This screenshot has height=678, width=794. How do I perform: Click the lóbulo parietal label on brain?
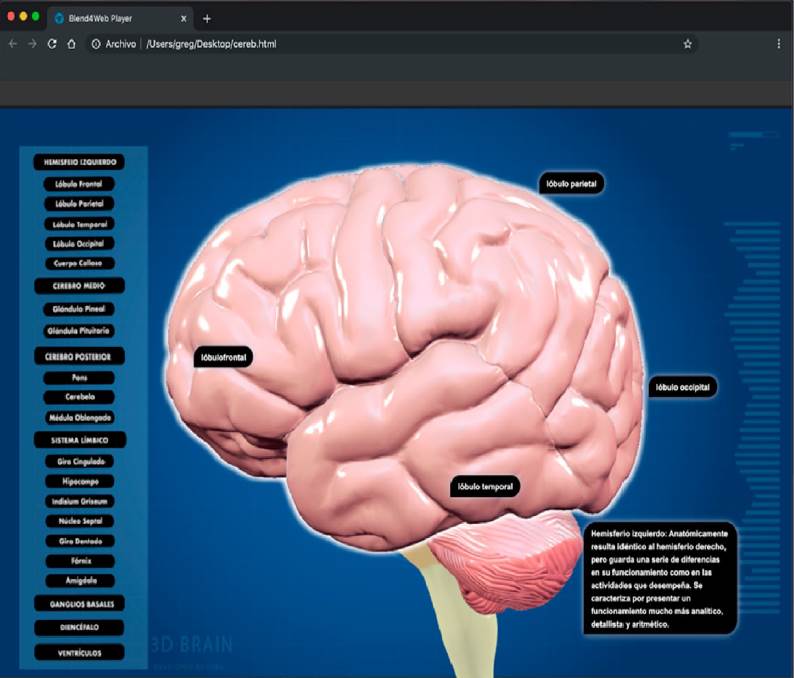[x=571, y=184]
